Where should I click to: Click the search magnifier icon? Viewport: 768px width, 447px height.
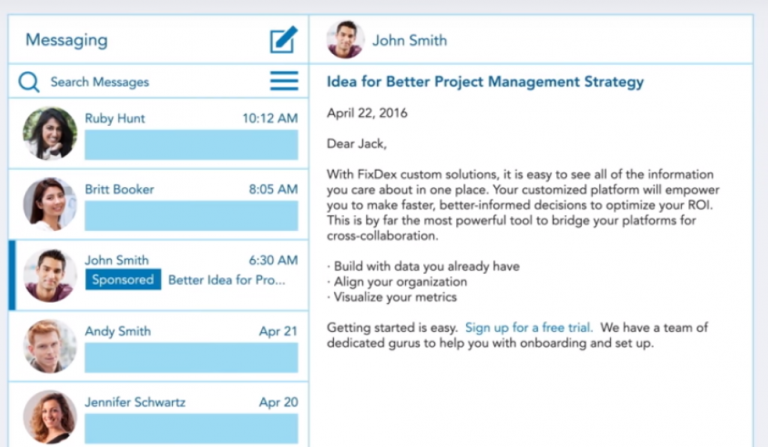click(29, 82)
